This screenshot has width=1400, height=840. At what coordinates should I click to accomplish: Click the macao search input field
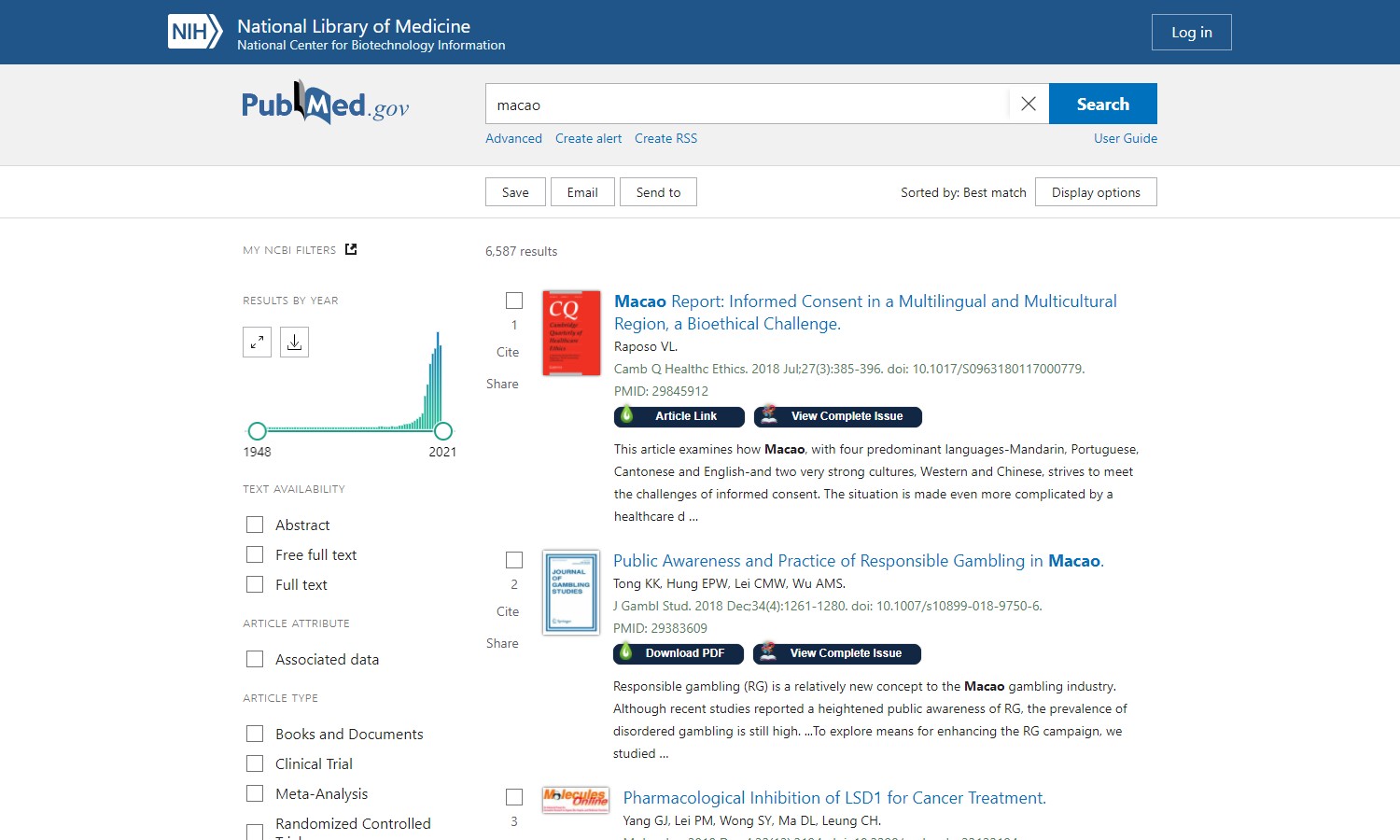pos(747,104)
